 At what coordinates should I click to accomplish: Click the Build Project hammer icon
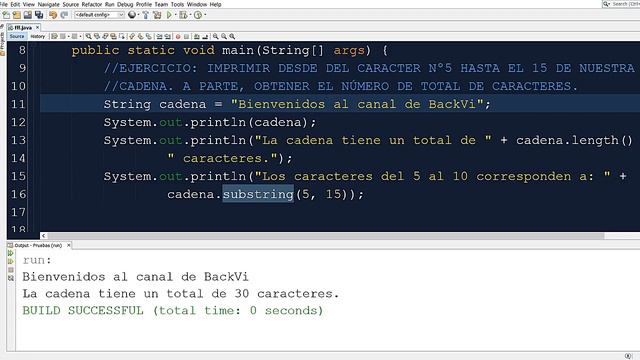tap(146, 15)
